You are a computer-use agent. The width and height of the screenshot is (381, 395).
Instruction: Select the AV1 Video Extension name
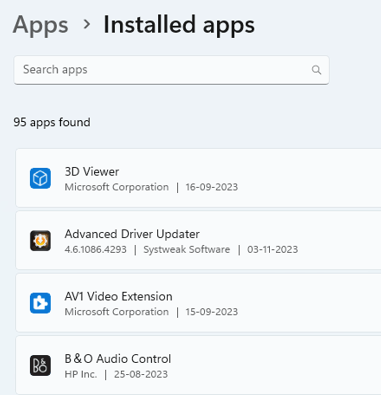[x=118, y=296]
